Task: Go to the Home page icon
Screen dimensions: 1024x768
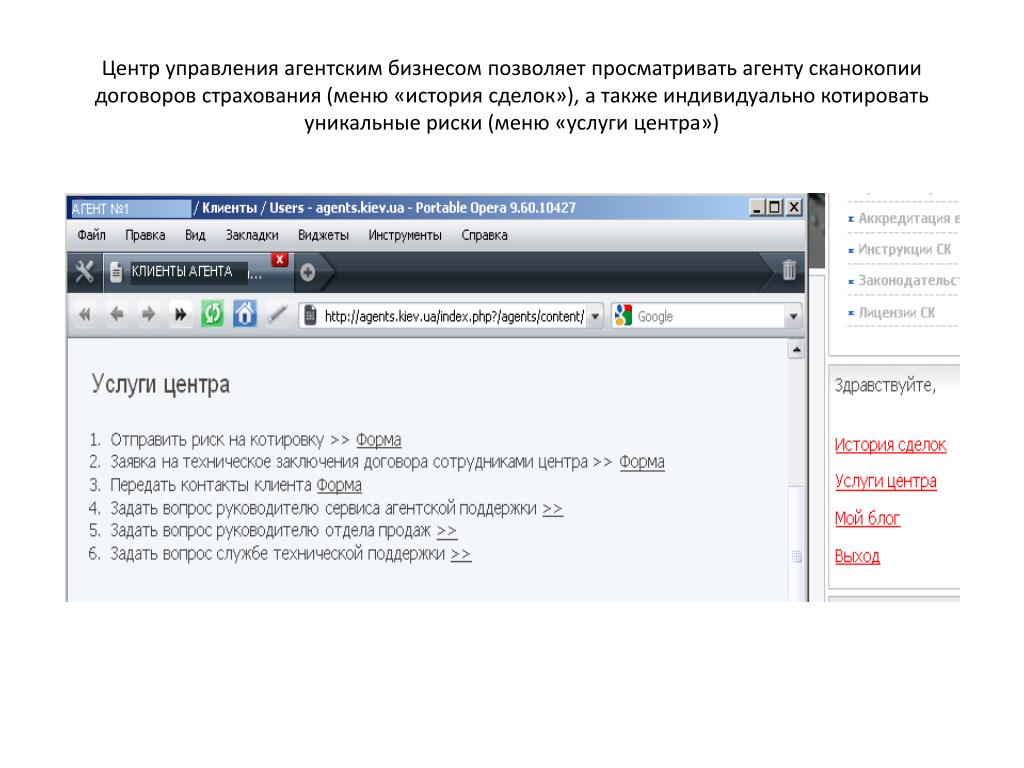Action: pyautogui.click(x=245, y=314)
